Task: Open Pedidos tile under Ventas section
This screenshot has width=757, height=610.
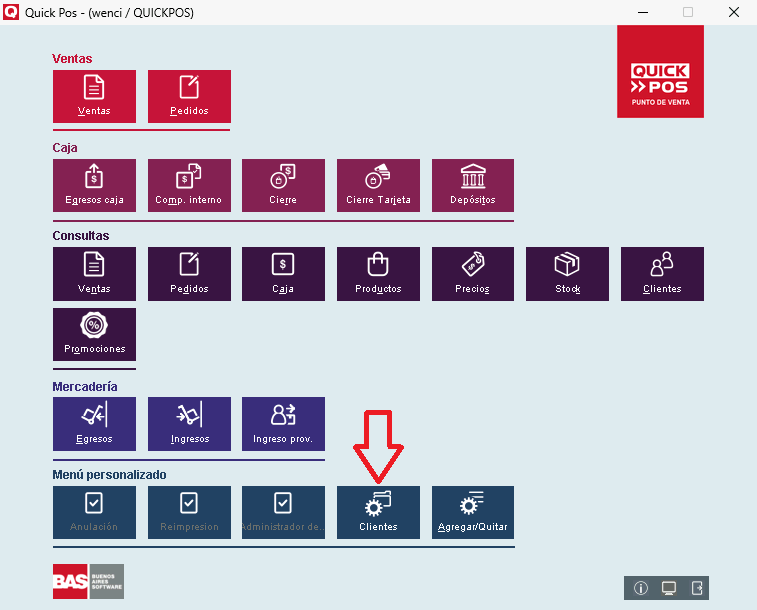Action: [x=189, y=96]
